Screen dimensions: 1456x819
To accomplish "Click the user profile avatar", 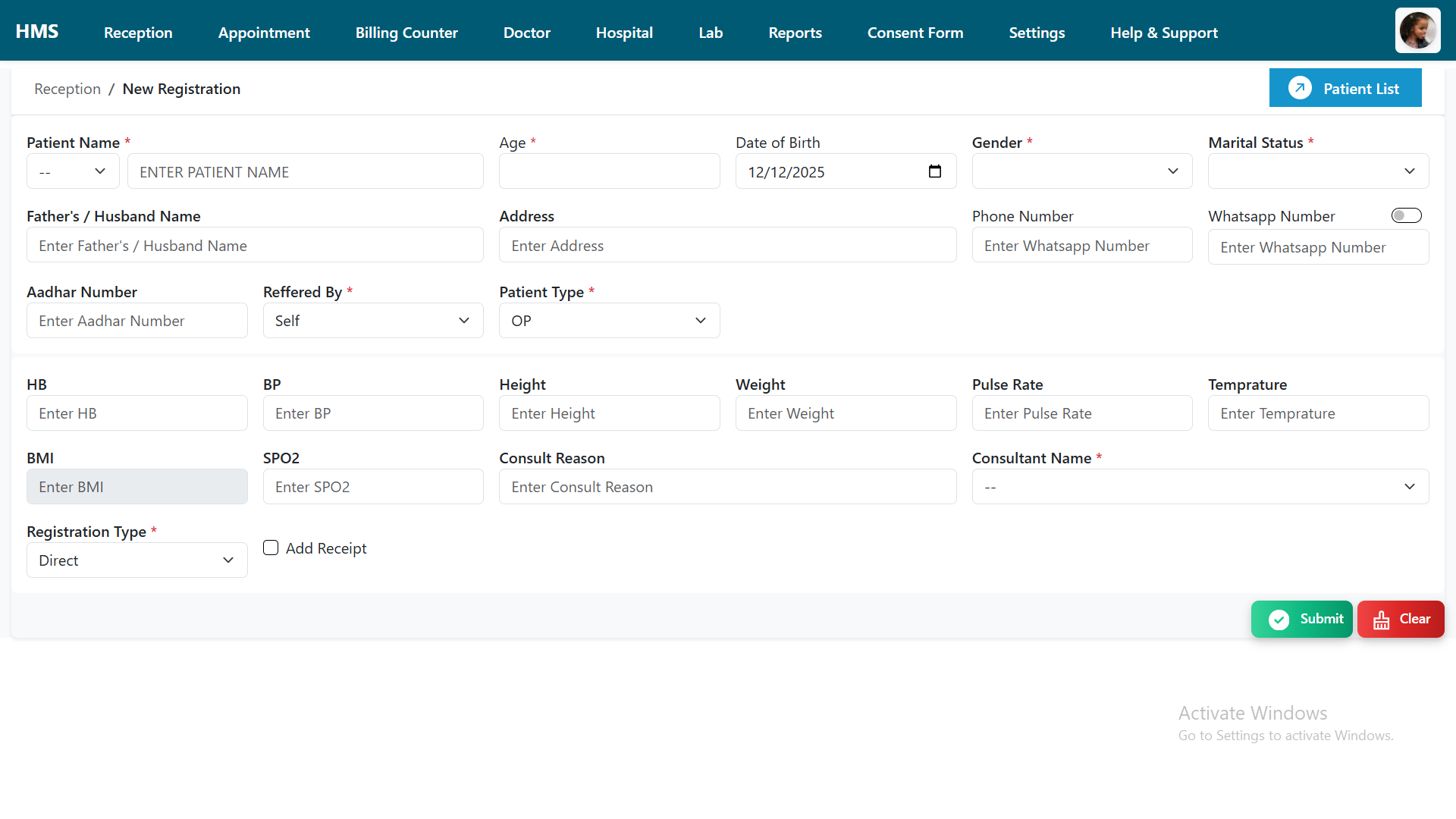I will [1417, 30].
